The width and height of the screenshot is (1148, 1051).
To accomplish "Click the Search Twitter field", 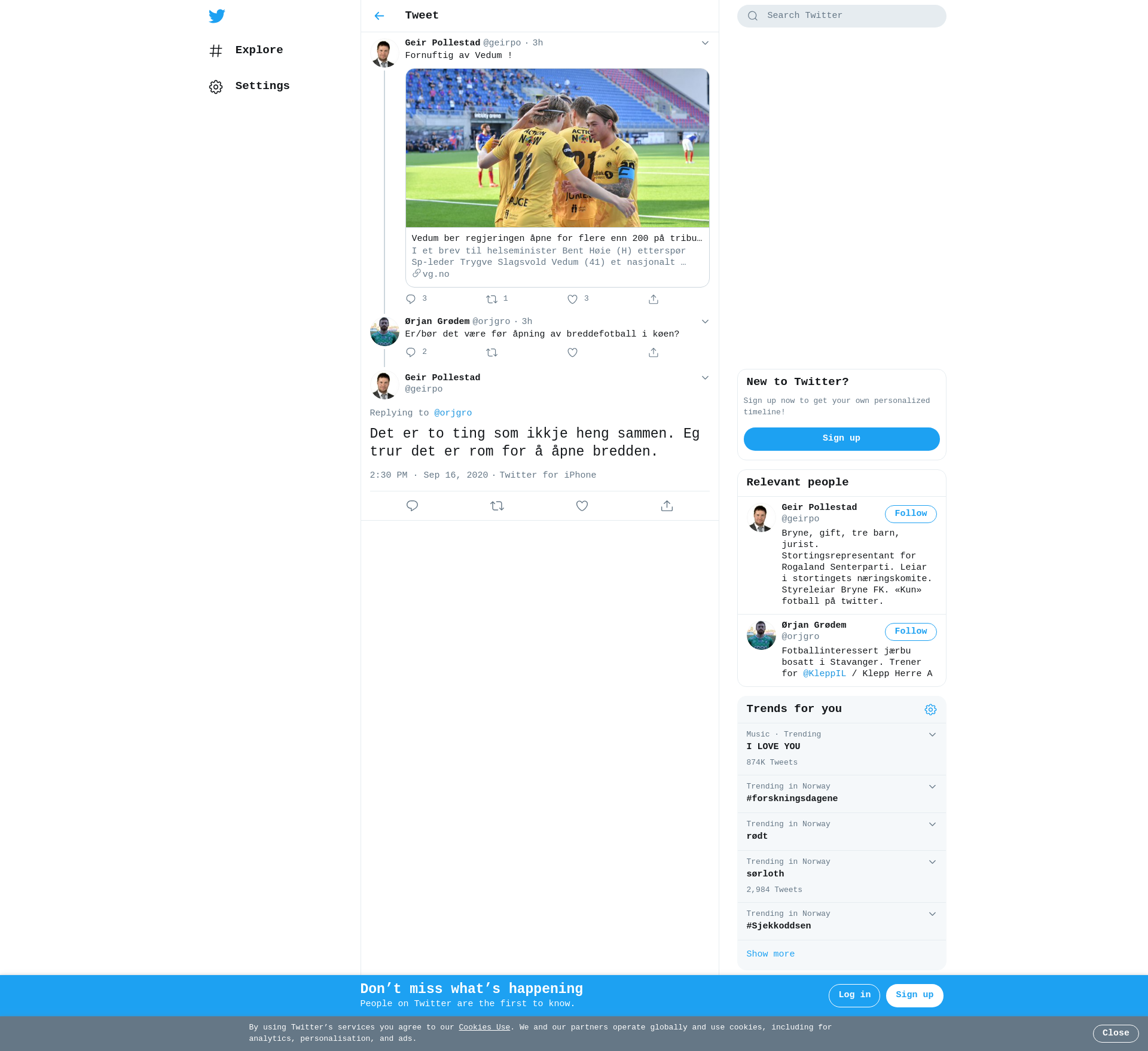I will pos(841,16).
